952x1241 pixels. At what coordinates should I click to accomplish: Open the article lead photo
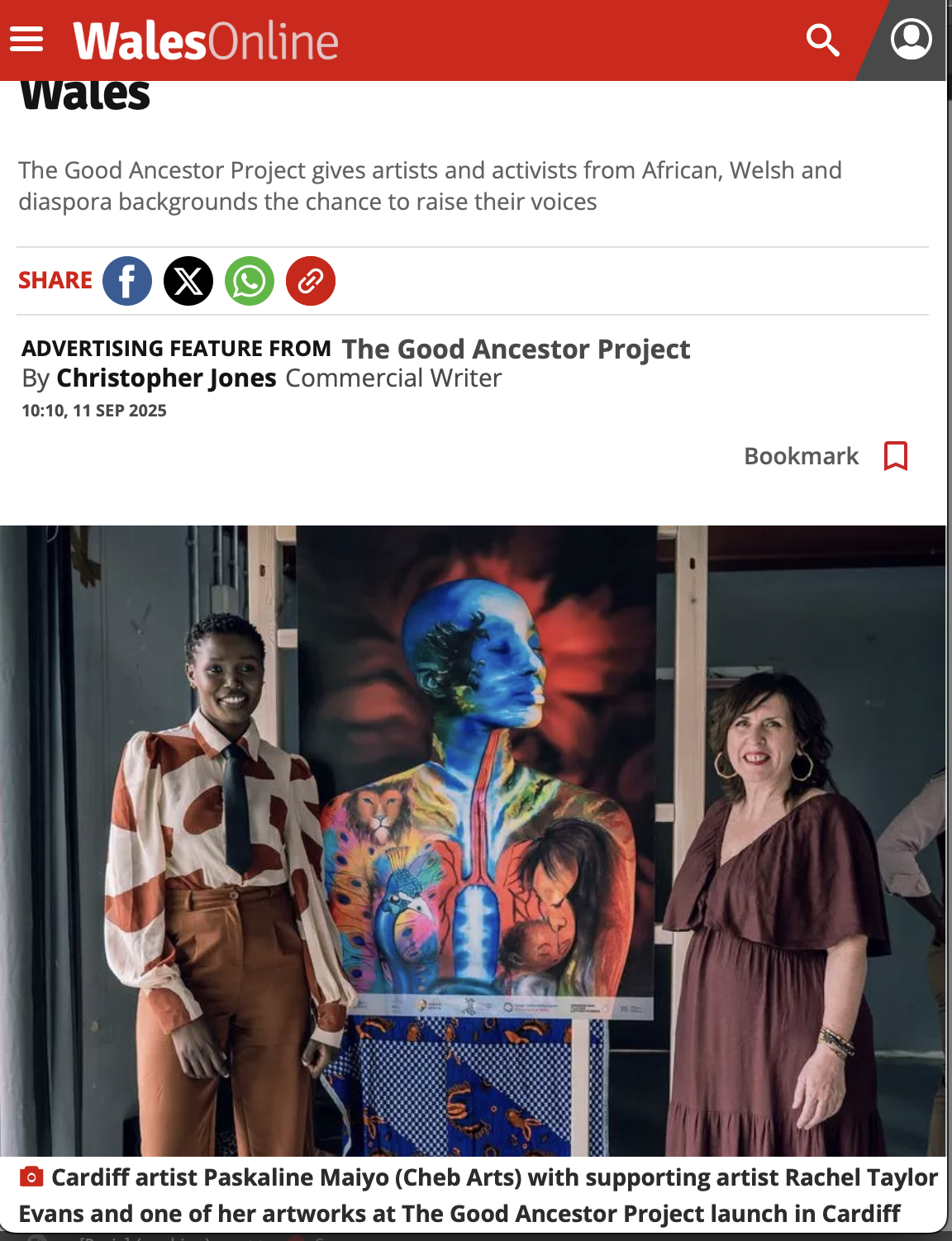click(x=473, y=840)
